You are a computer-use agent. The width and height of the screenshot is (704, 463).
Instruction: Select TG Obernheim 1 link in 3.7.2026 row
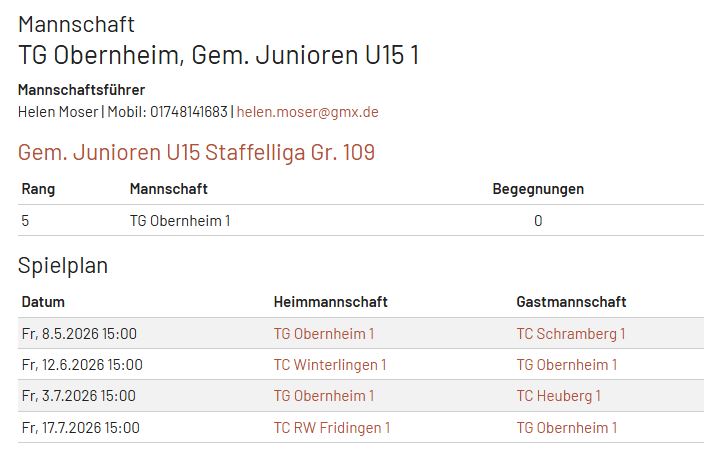tap(323, 396)
